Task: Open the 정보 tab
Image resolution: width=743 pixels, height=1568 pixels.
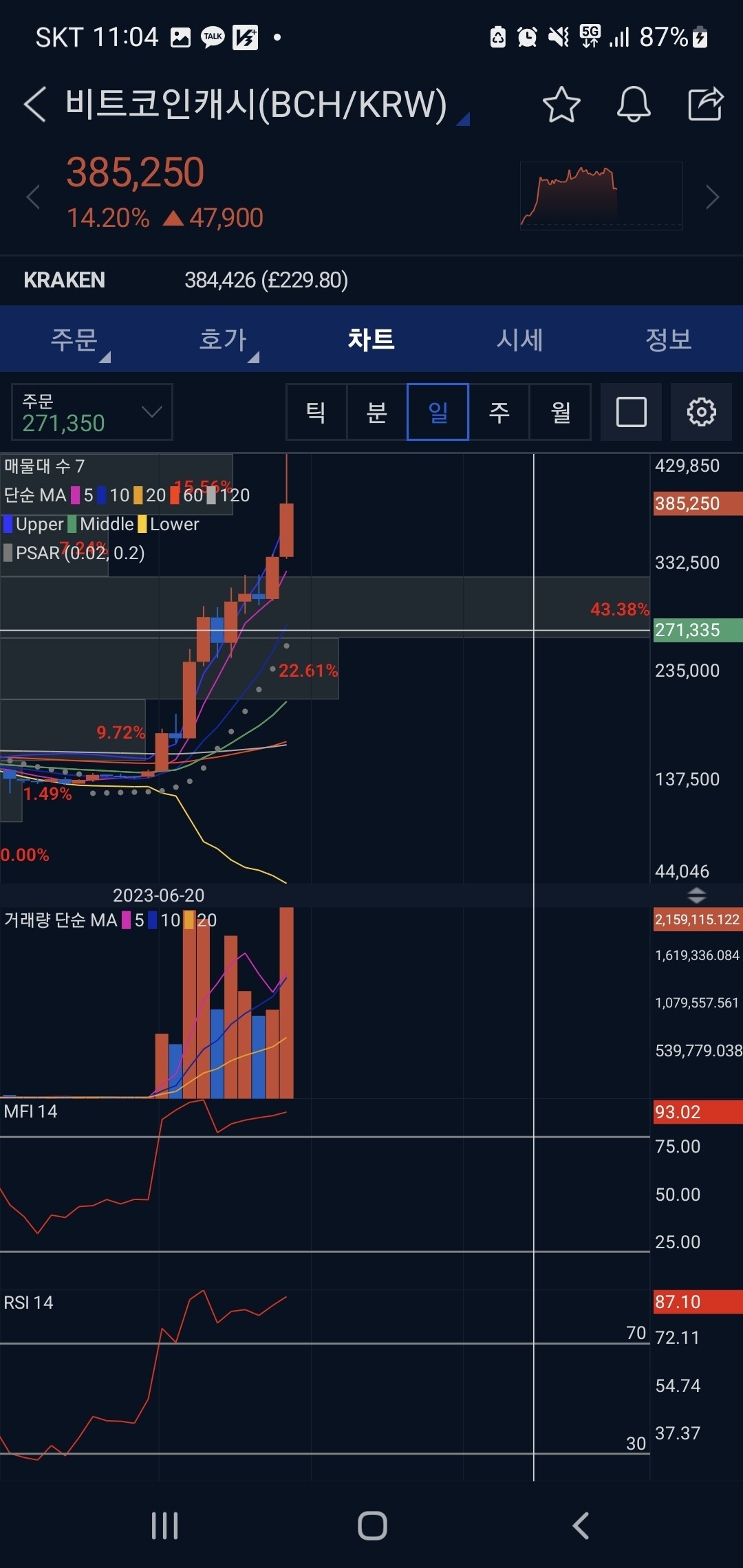Action: (x=668, y=340)
